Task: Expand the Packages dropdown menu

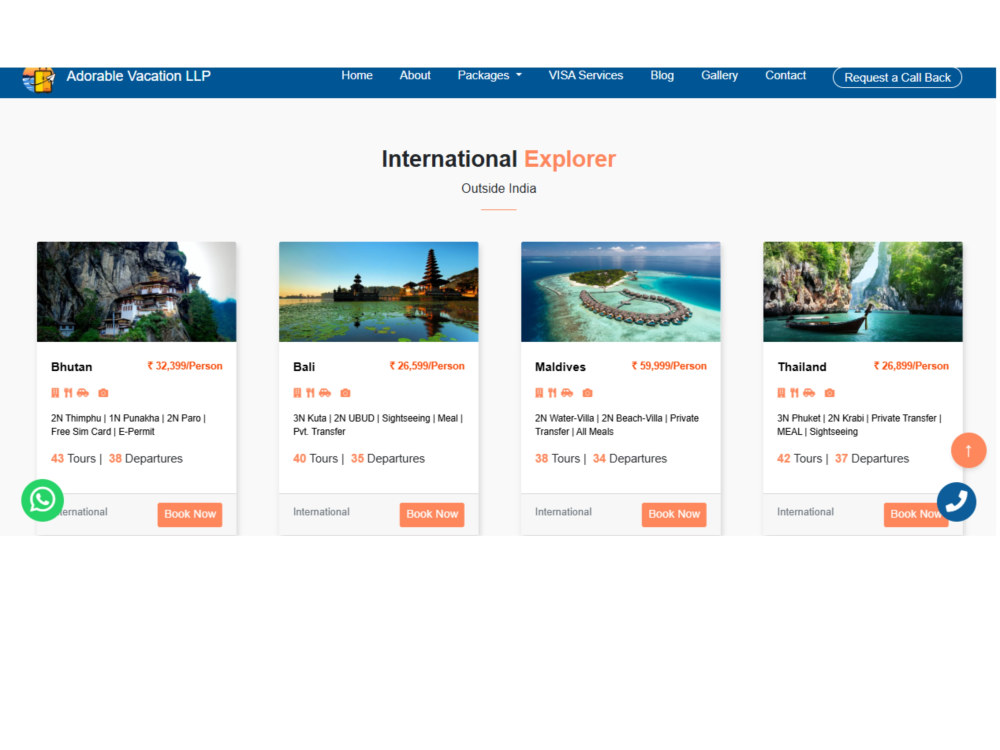Action: 489,75
